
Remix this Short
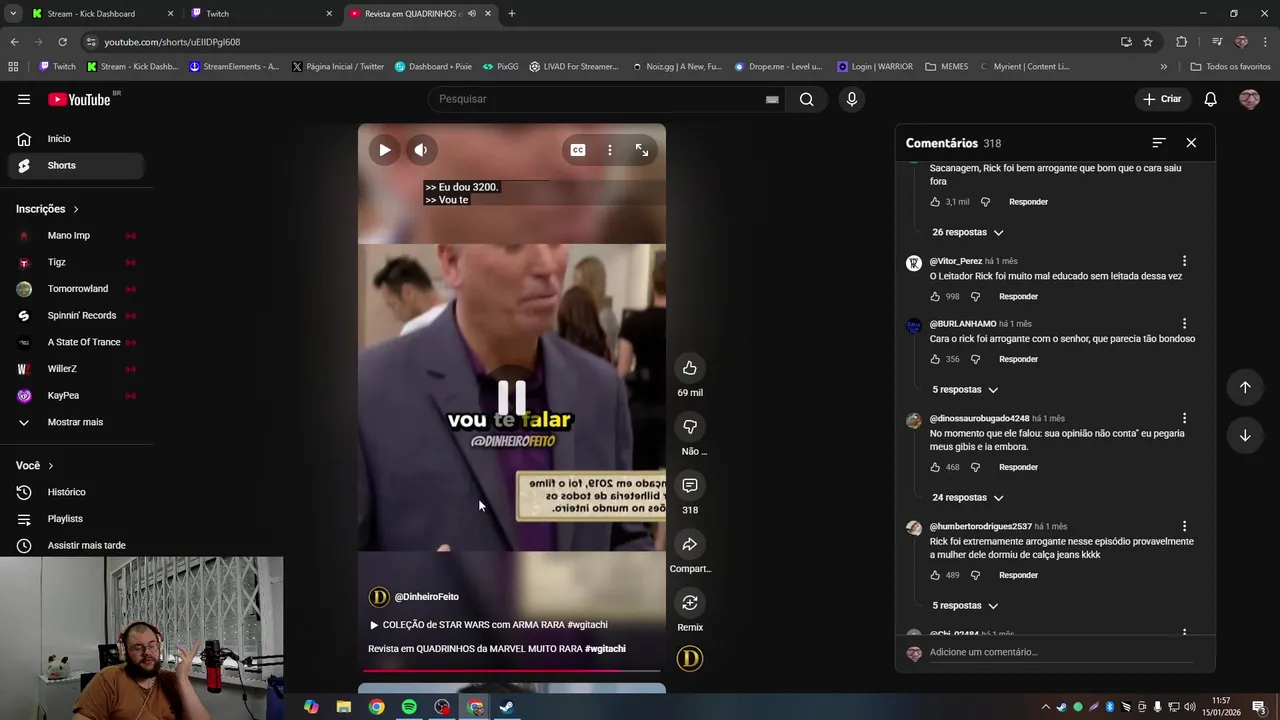(690, 603)
